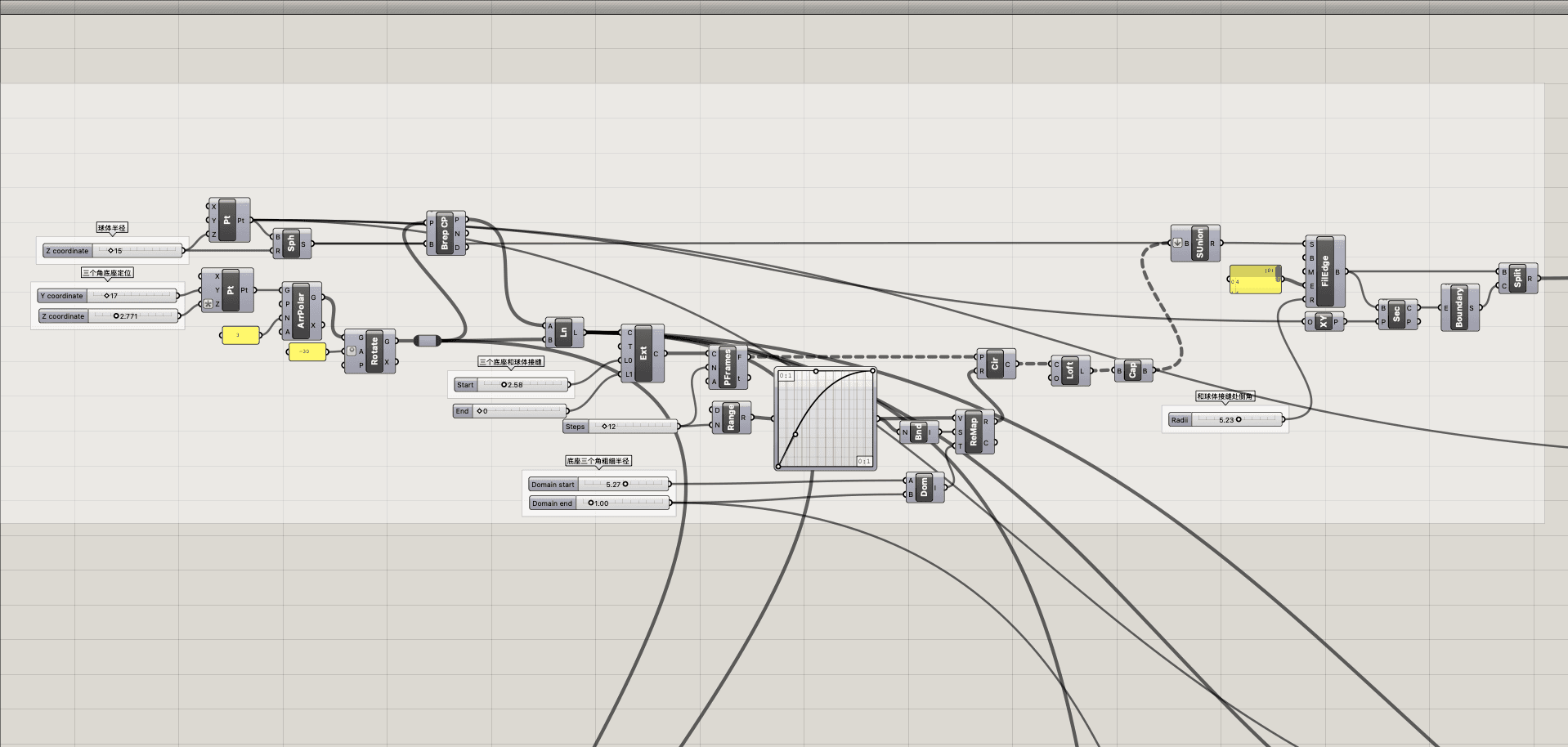1568x747 pixels.
Task: Select the Rotate component
Action: coord(370,351)
